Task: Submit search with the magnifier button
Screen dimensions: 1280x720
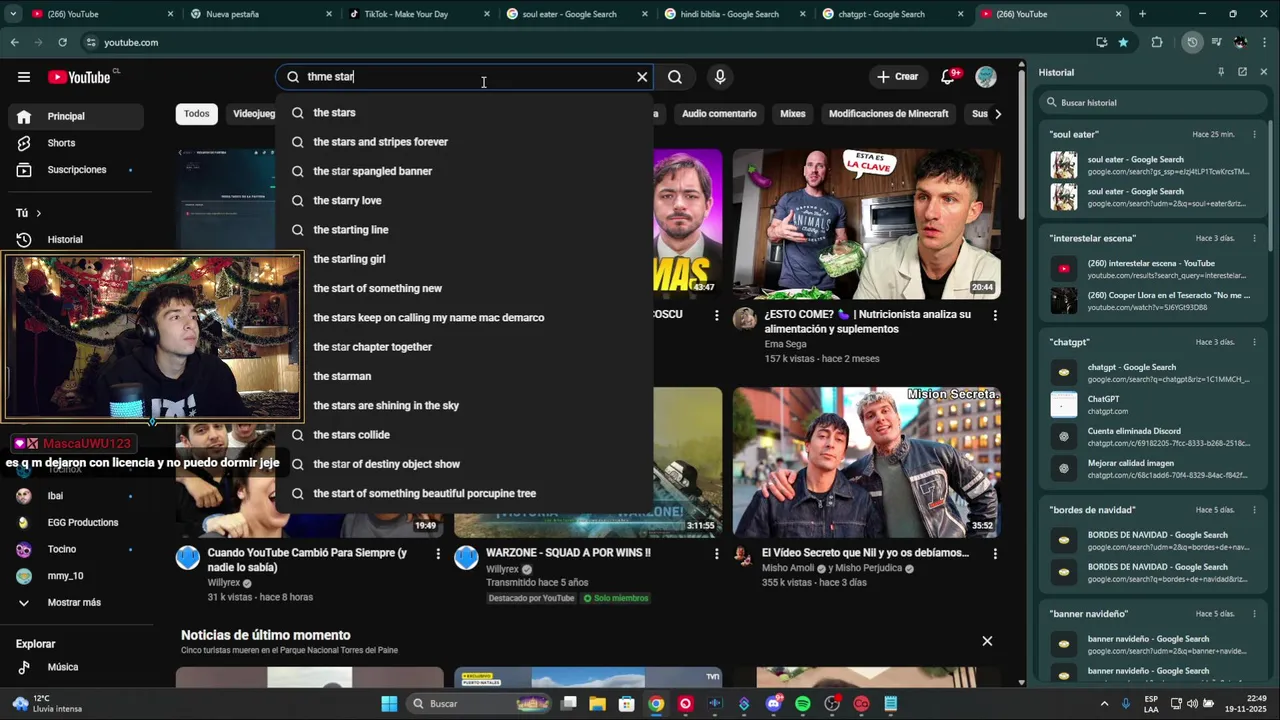Action: click(x=675, y=77)
